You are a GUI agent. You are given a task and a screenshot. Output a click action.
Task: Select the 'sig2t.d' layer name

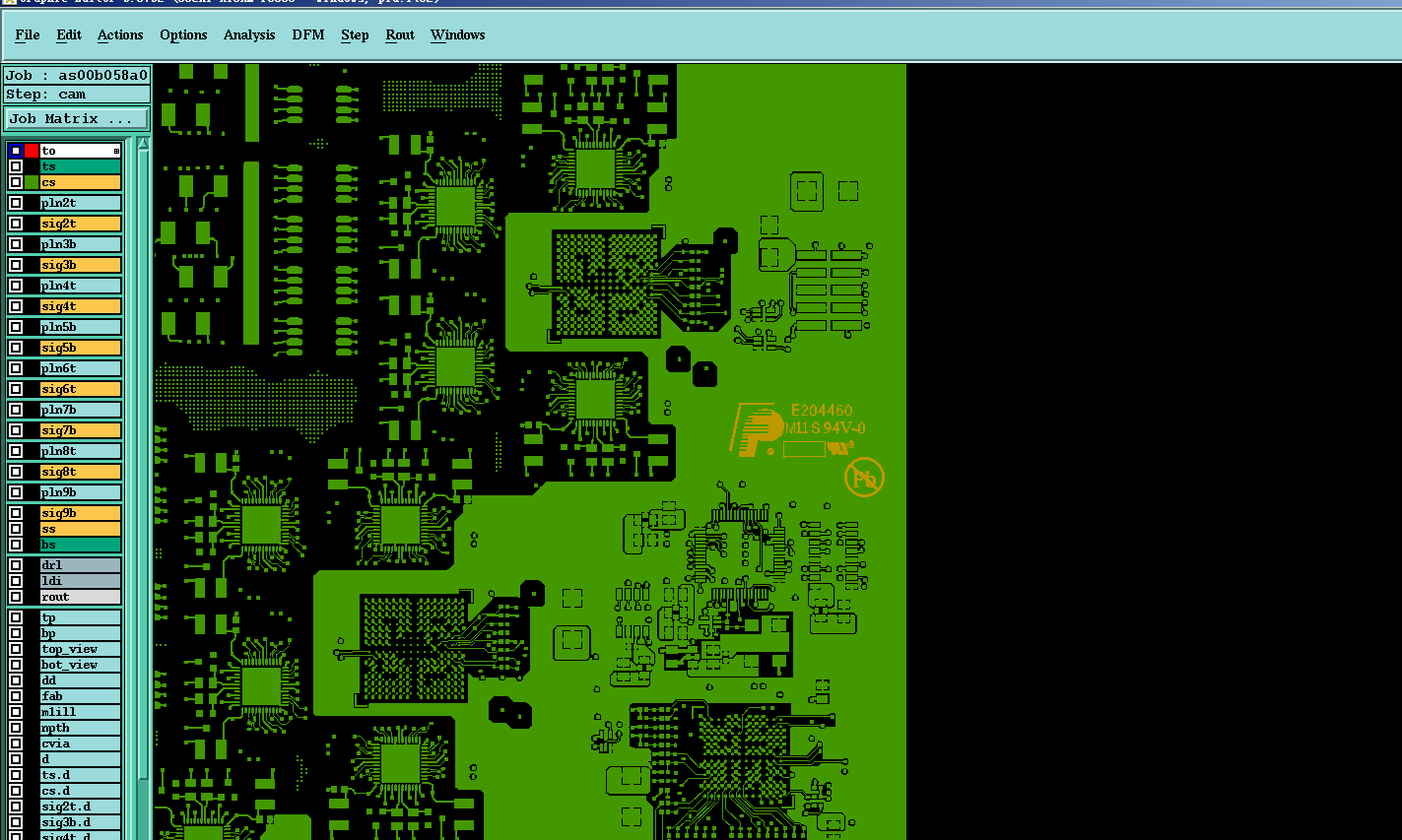(x=80, y=807)
